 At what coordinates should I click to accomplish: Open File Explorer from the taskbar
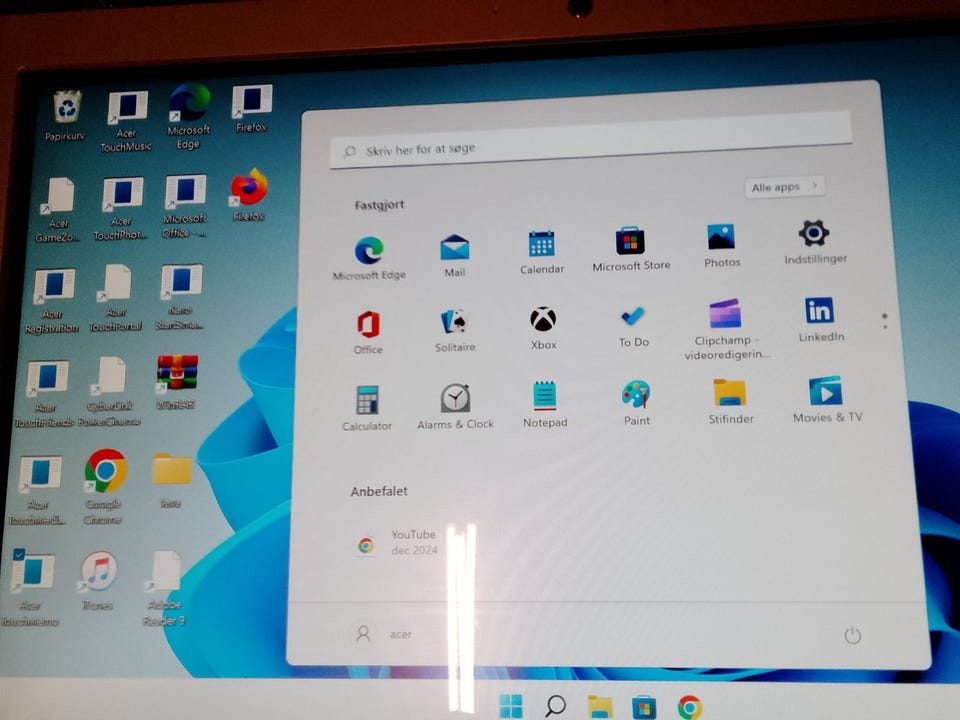(600, 707)
